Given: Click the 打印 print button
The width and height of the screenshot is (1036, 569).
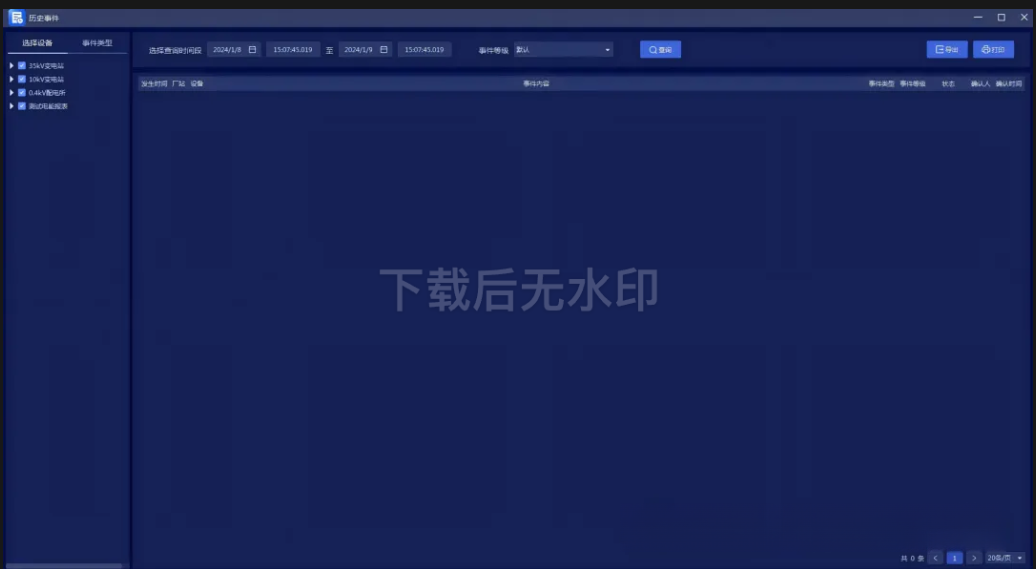Looking at the screenshot, I should pyautogui.click(x=993, y=49).
